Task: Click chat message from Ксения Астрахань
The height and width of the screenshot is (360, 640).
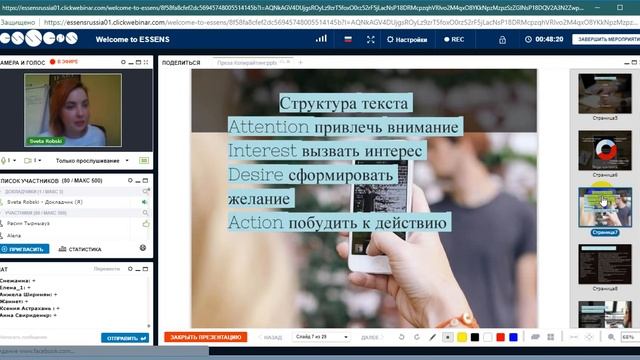Action: click(29, 309)
